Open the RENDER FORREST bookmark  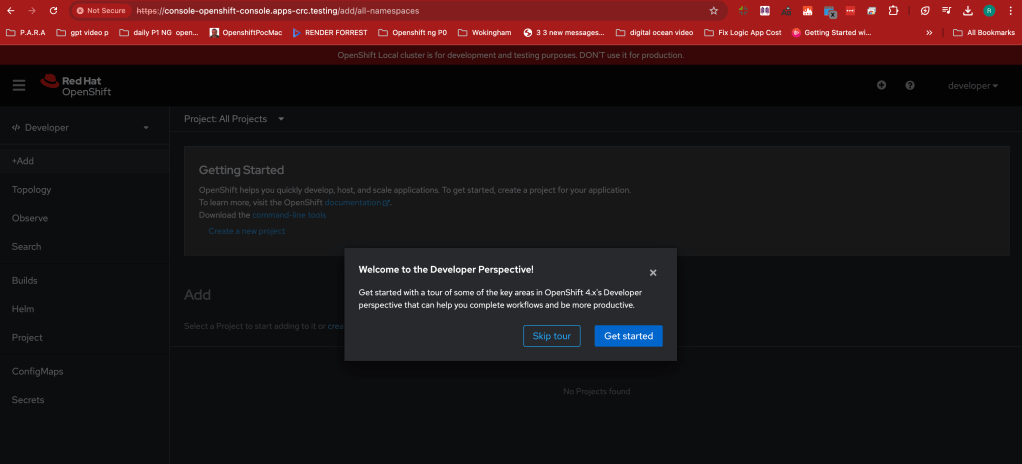(x=330, y=32)
